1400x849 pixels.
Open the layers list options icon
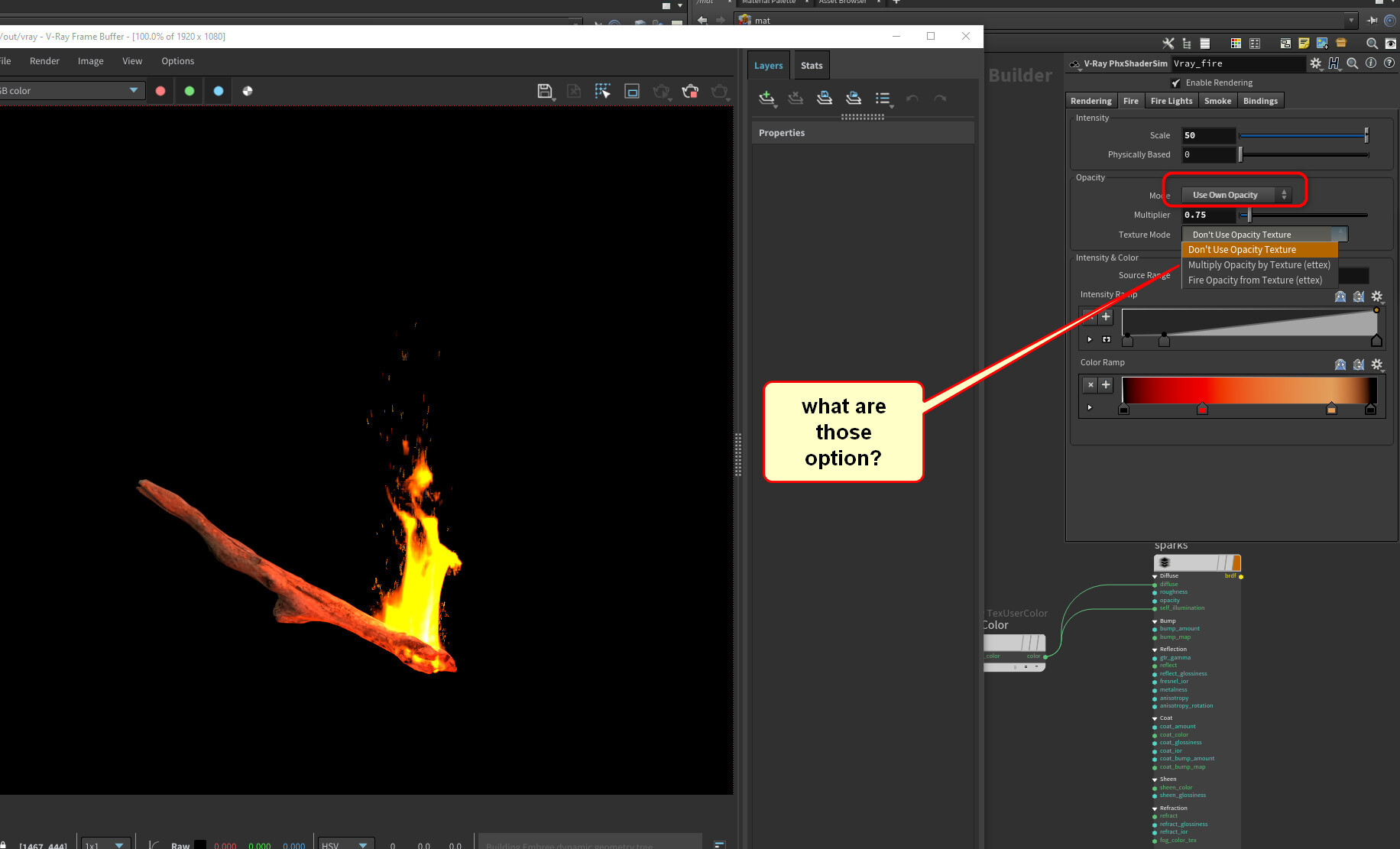883,99
